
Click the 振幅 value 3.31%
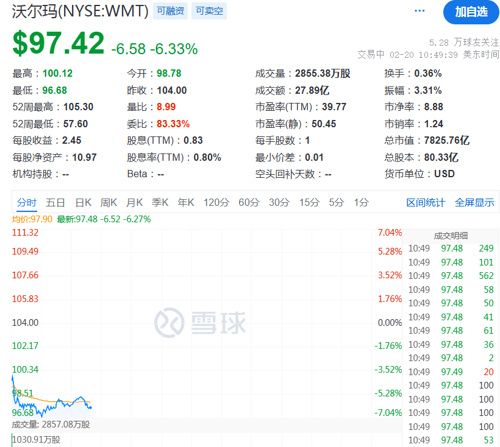pos(428,90)
